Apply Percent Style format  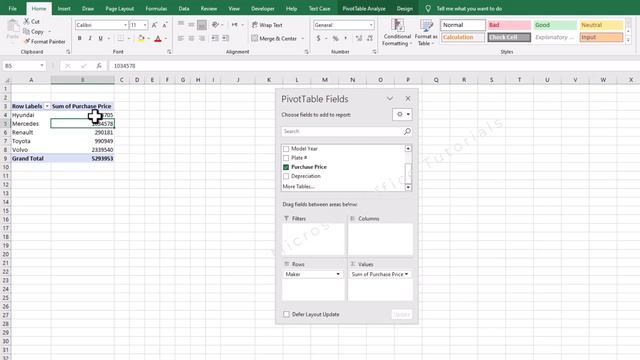point(336,38)
